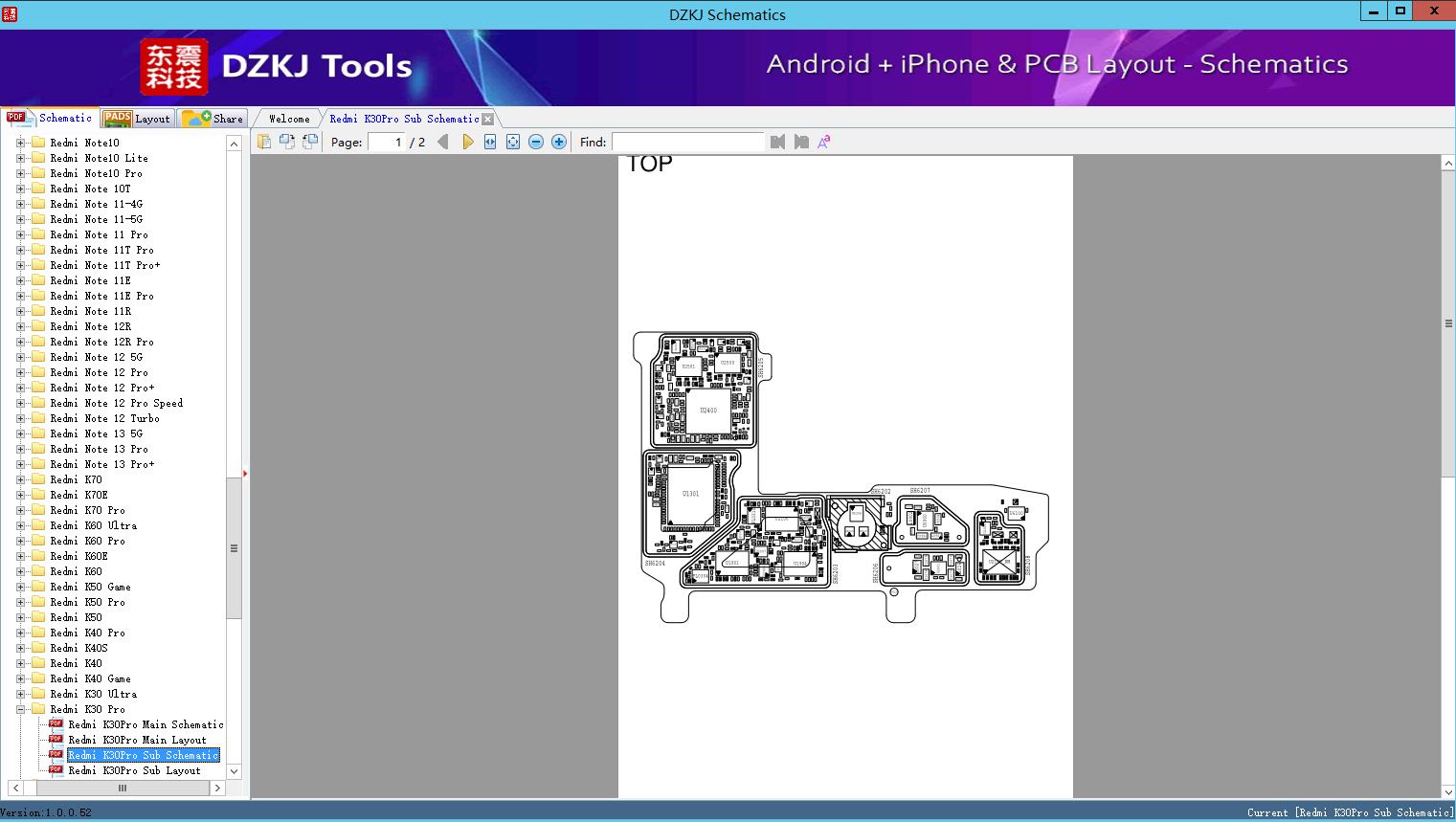Click the document viewer vertical scrollbar thumb
The height and width of the screenshot is (822, 1456).
coord(1448,323)
